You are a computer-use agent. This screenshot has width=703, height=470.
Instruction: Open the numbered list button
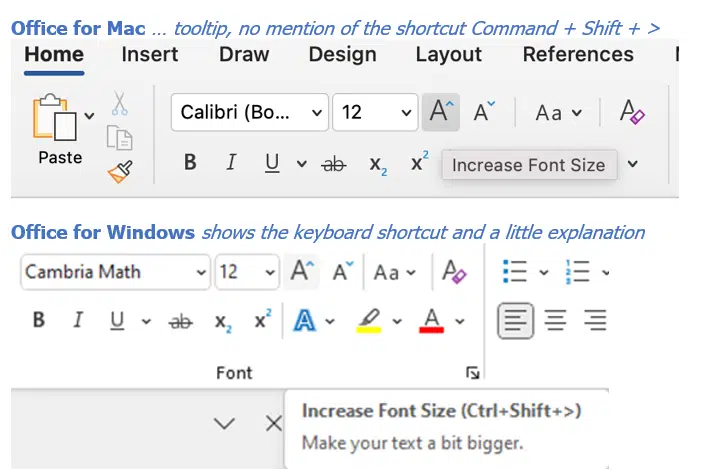pos(577,272)
